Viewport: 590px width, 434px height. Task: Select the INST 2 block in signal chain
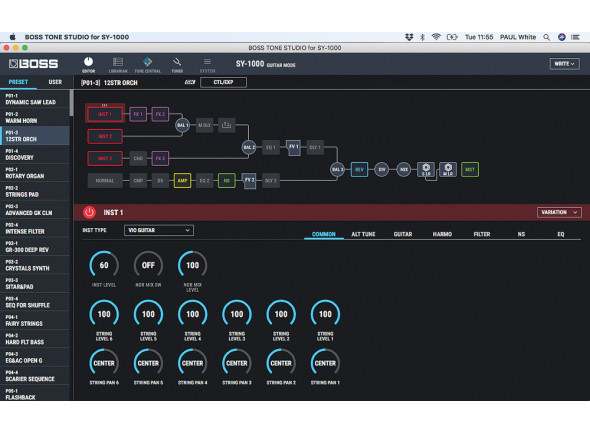[105, 136]
